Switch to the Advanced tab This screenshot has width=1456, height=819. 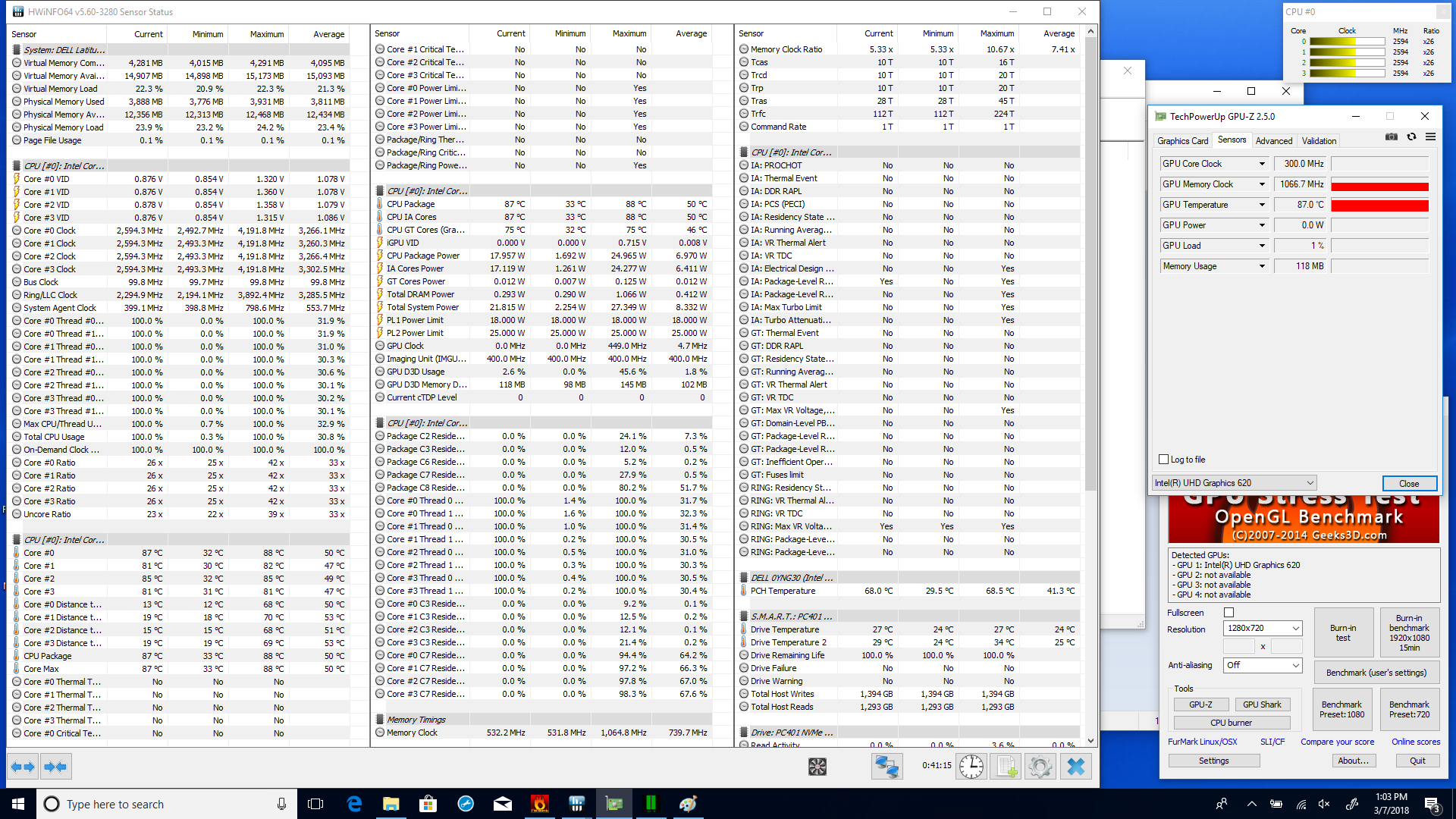click(1274, 141)
